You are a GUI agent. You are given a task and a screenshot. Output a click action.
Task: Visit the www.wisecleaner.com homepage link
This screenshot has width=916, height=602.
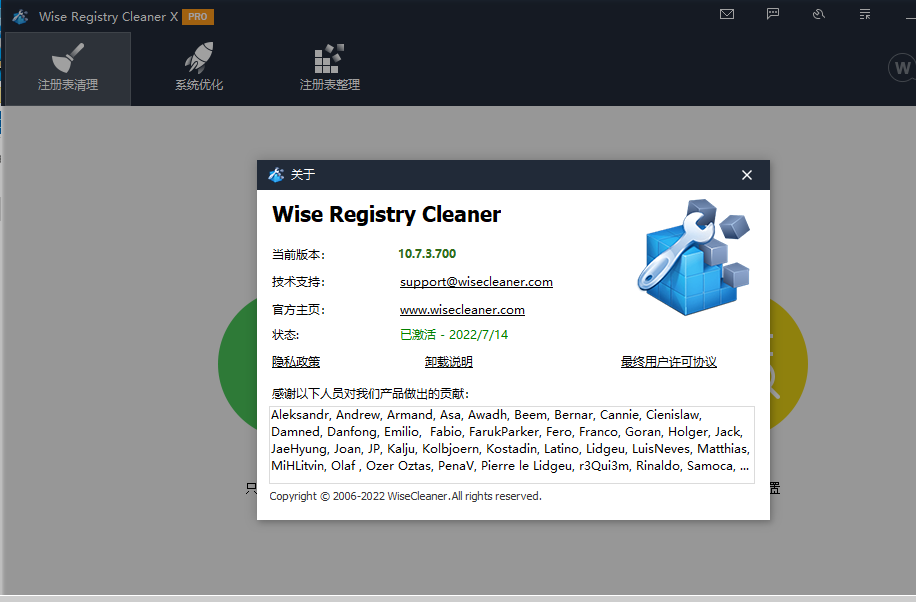click(x=462, y=310)
